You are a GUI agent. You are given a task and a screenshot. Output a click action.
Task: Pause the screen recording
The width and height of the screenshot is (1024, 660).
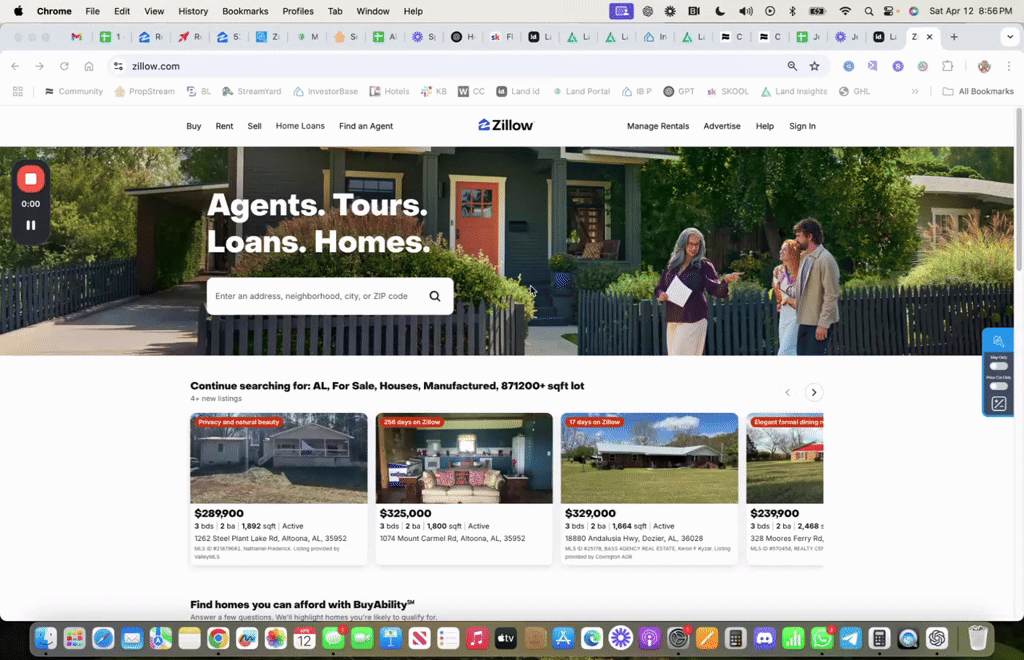pos(31,224)
